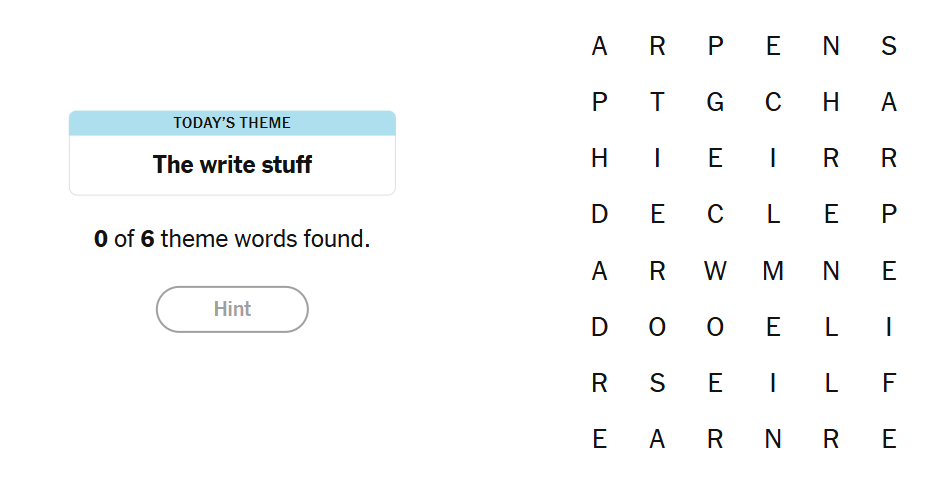Image resolution: width=948 pixels, height=491 pixels.
Task: Select the letter M in the grid
Action: click(773, 271)
